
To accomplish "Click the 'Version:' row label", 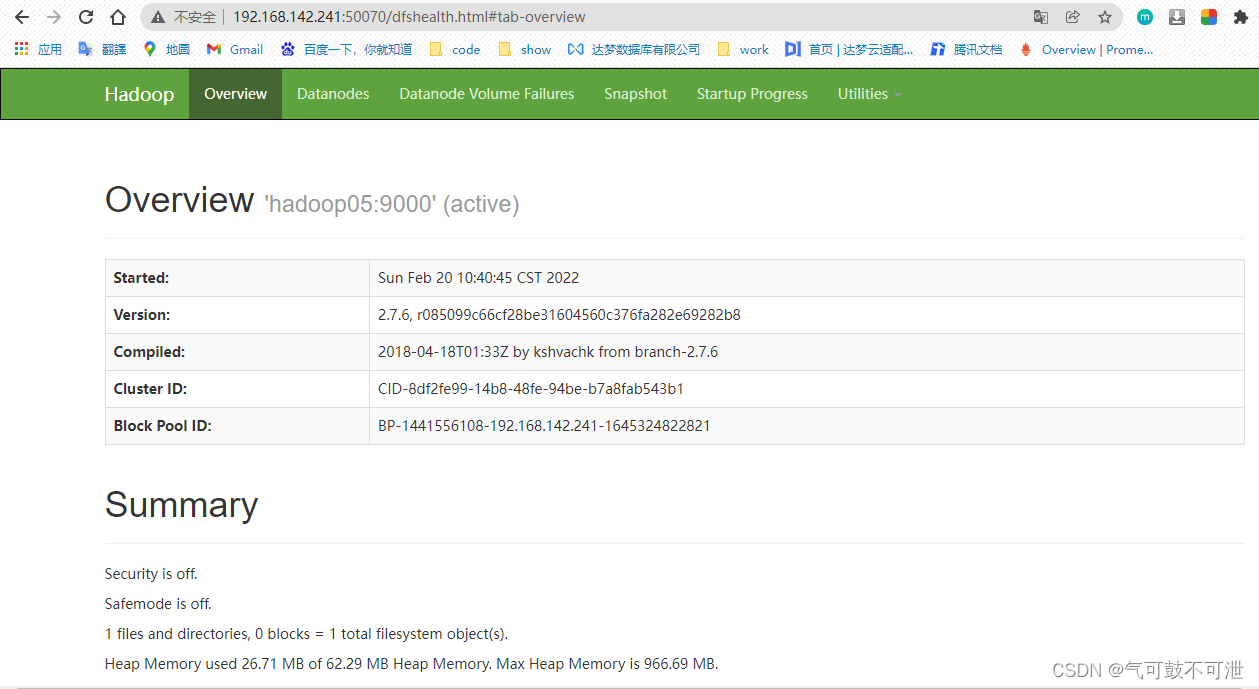I will 142,315.
